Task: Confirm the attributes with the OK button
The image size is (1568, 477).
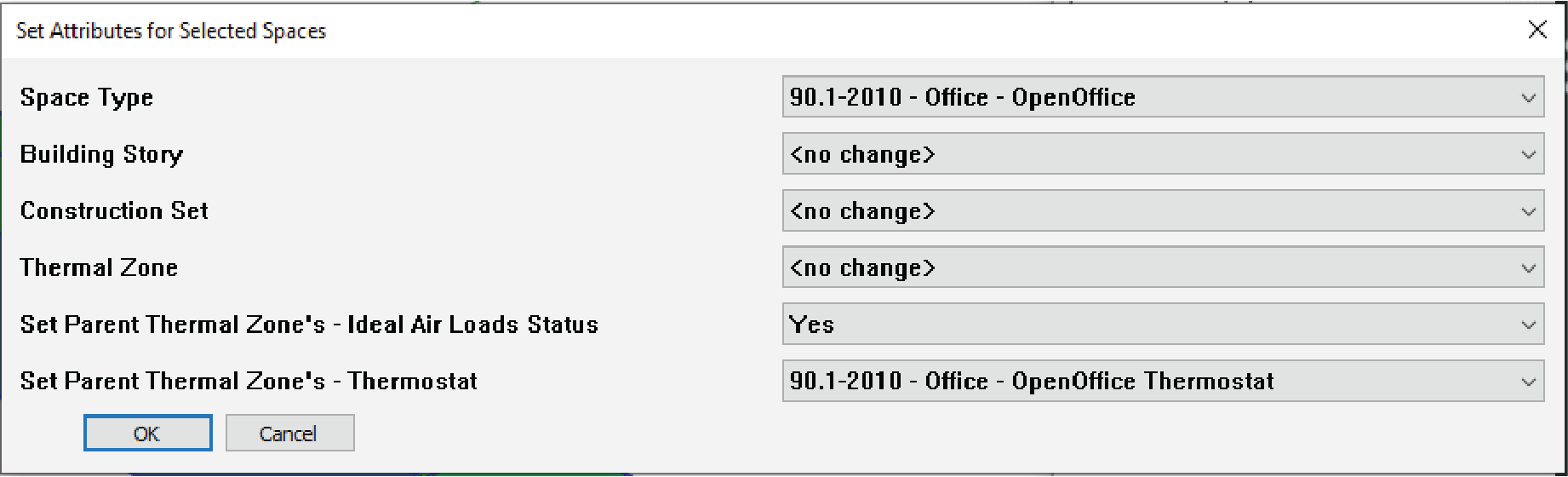Action: coord(147,434)
